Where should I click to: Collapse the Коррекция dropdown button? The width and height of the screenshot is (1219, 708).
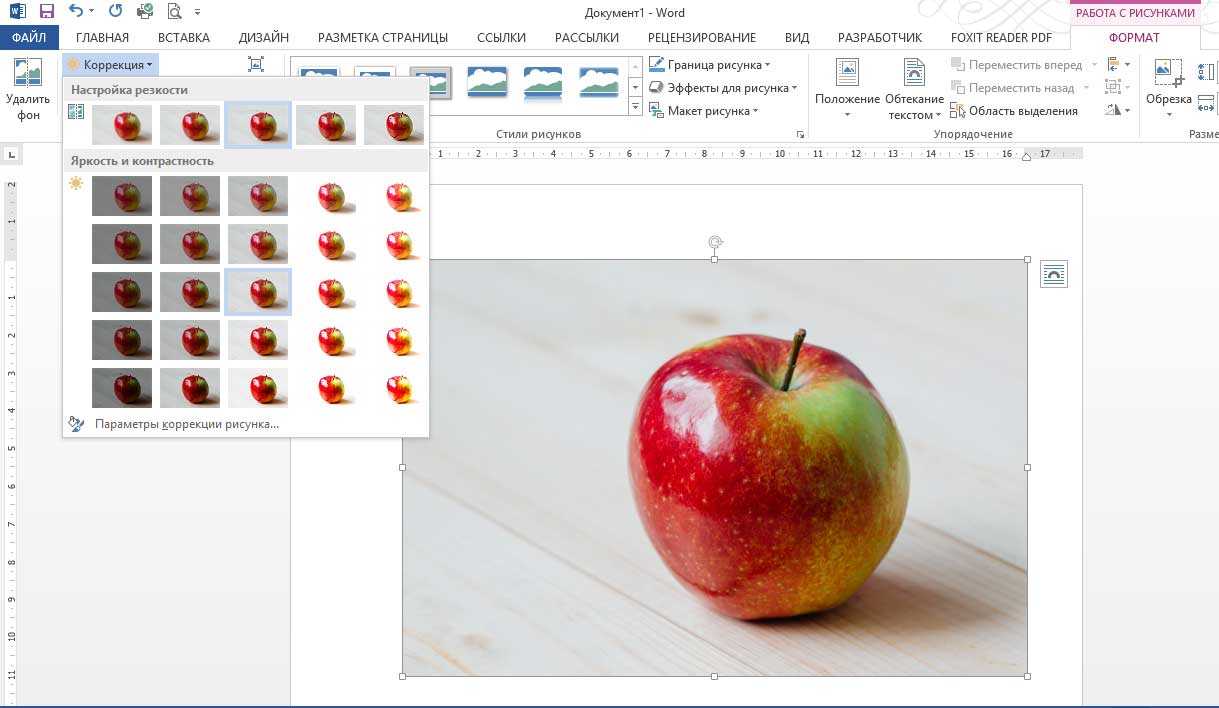click(x=111, y=65)
